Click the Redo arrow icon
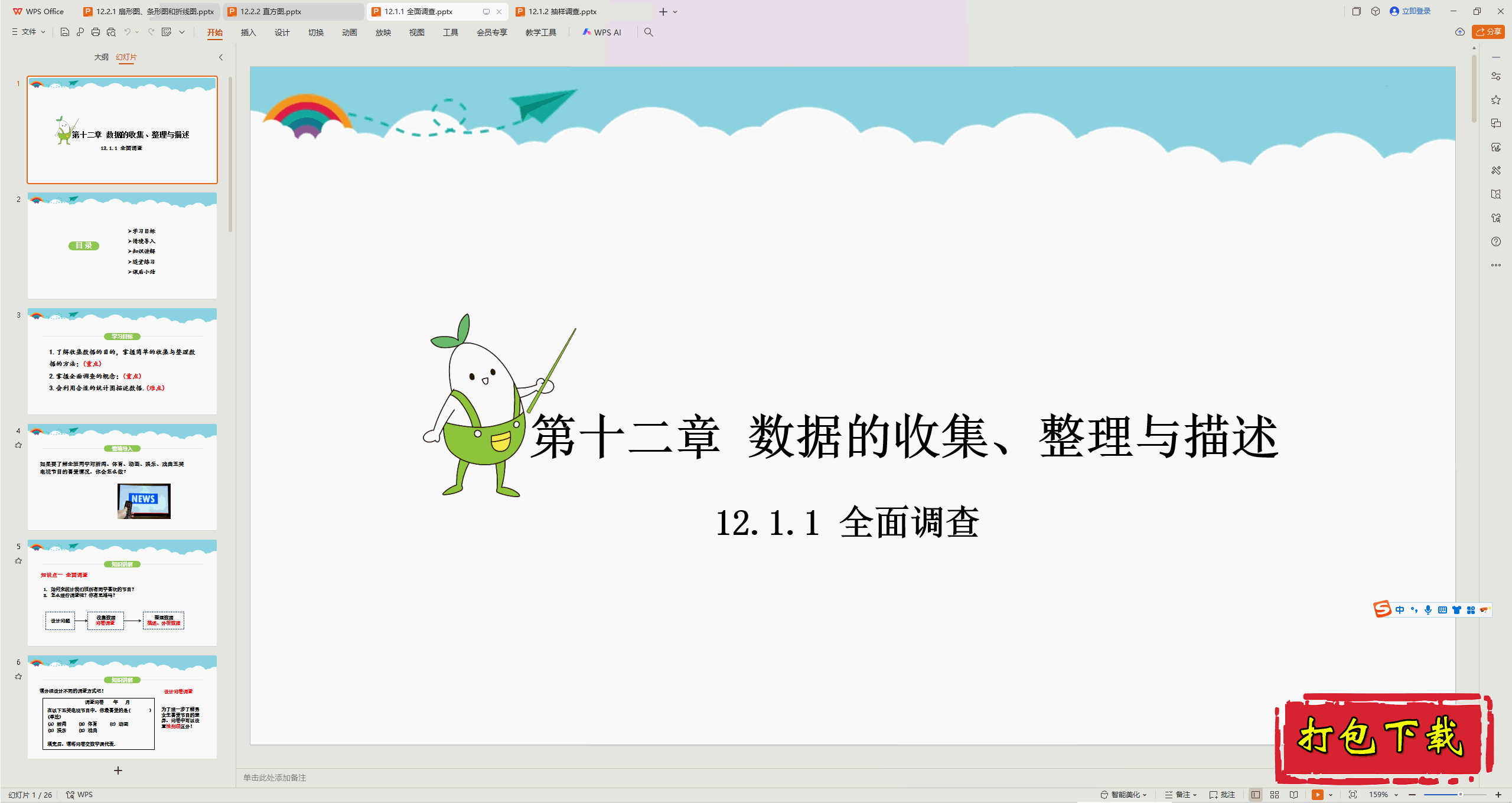The width and height of the screenshot is (1512, 803). 151,32
